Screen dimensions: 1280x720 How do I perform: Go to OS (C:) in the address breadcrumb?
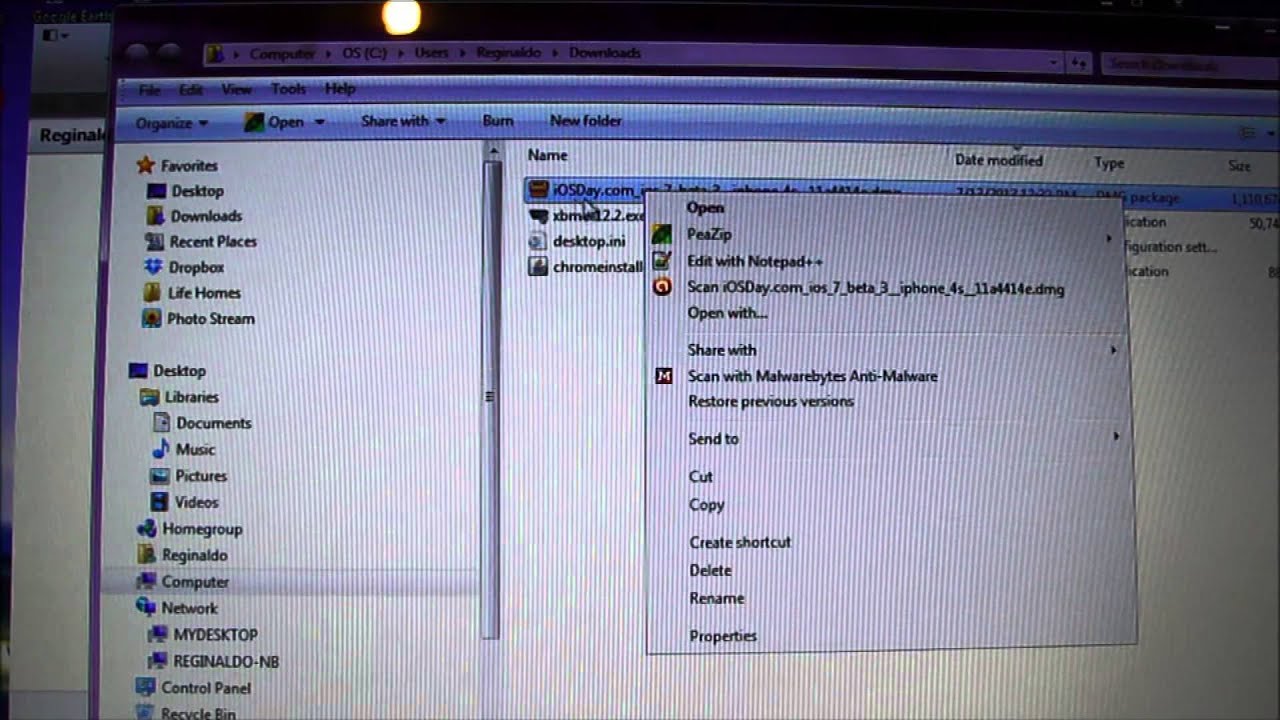click(x=363, y=53)
